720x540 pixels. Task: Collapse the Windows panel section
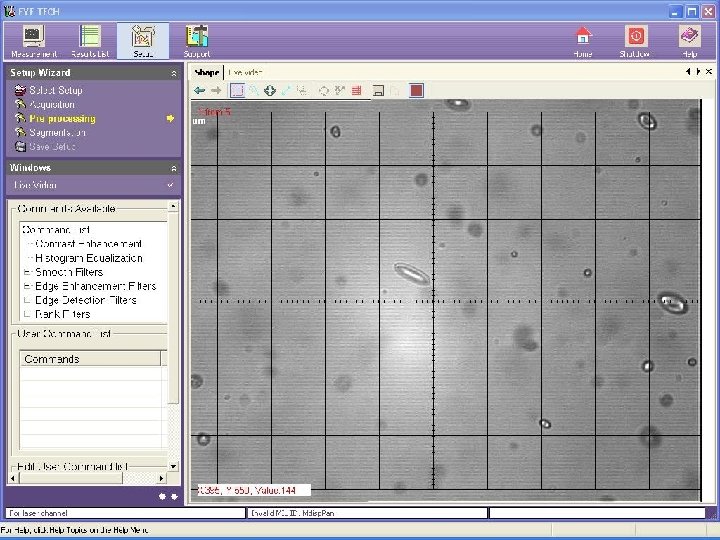pos(174,168)
